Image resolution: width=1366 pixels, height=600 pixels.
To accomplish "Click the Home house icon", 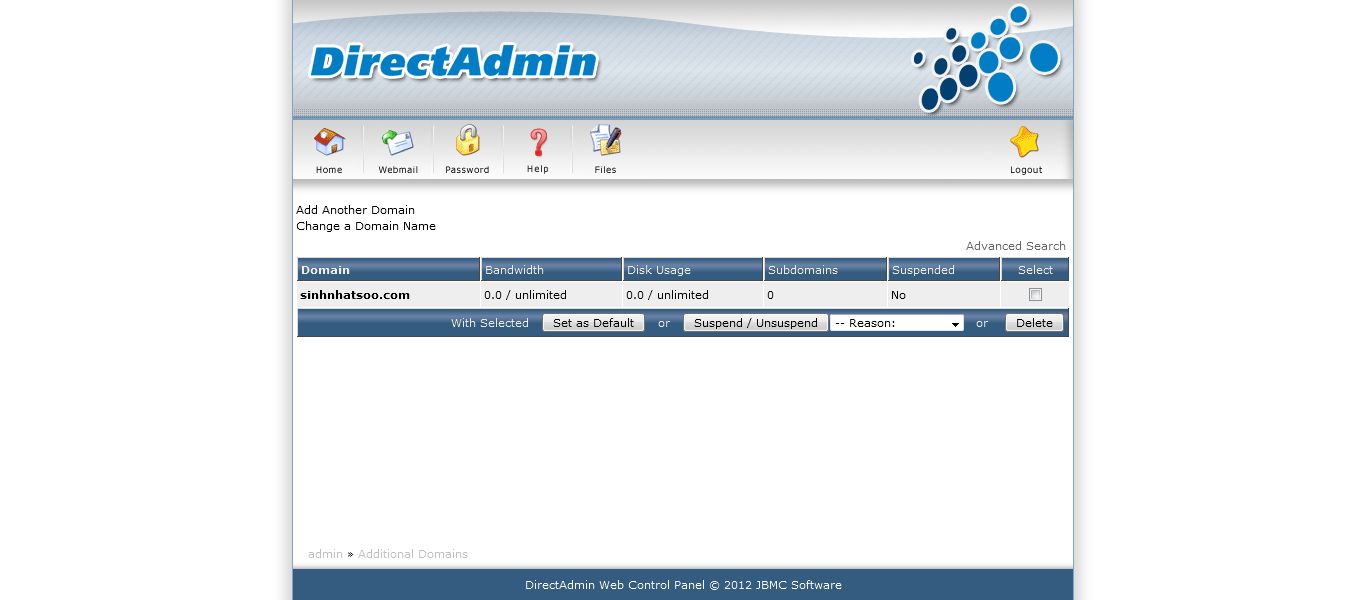I will [x=329, y=143].
